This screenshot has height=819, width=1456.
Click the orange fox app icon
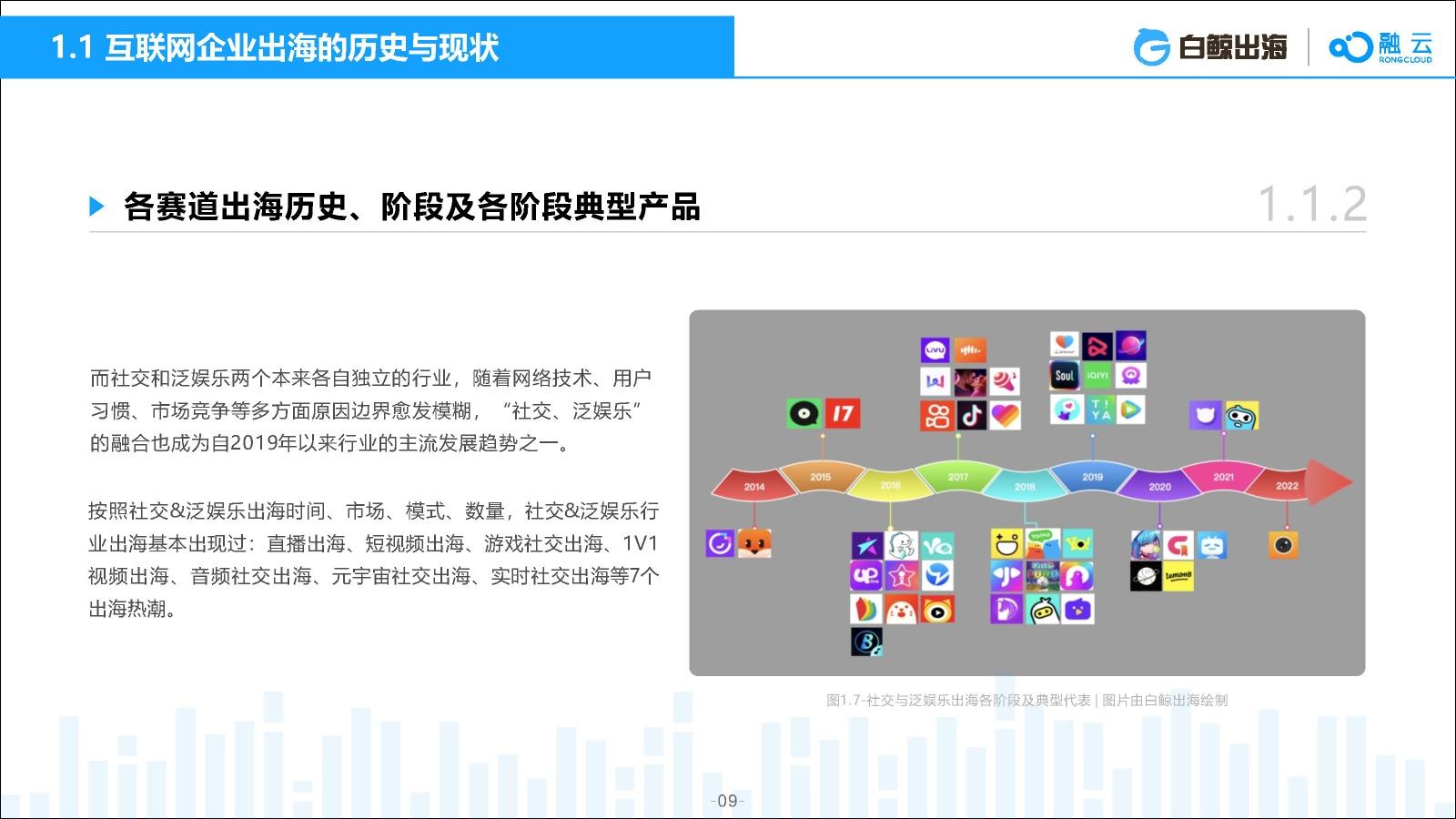point(754,543)
